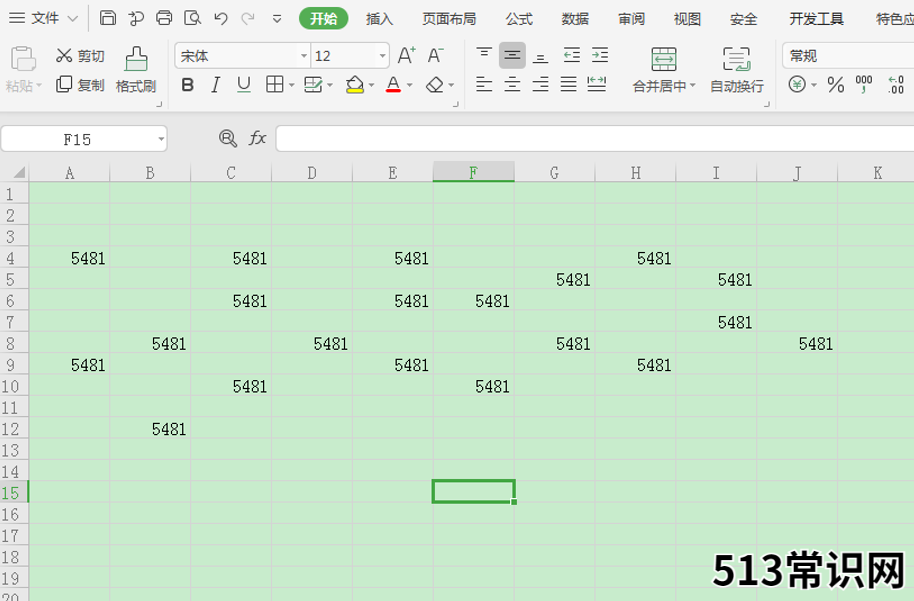Switch to the 审阅 tab
The width and height of the screenshot is (914, 601).
click(631, 19)
